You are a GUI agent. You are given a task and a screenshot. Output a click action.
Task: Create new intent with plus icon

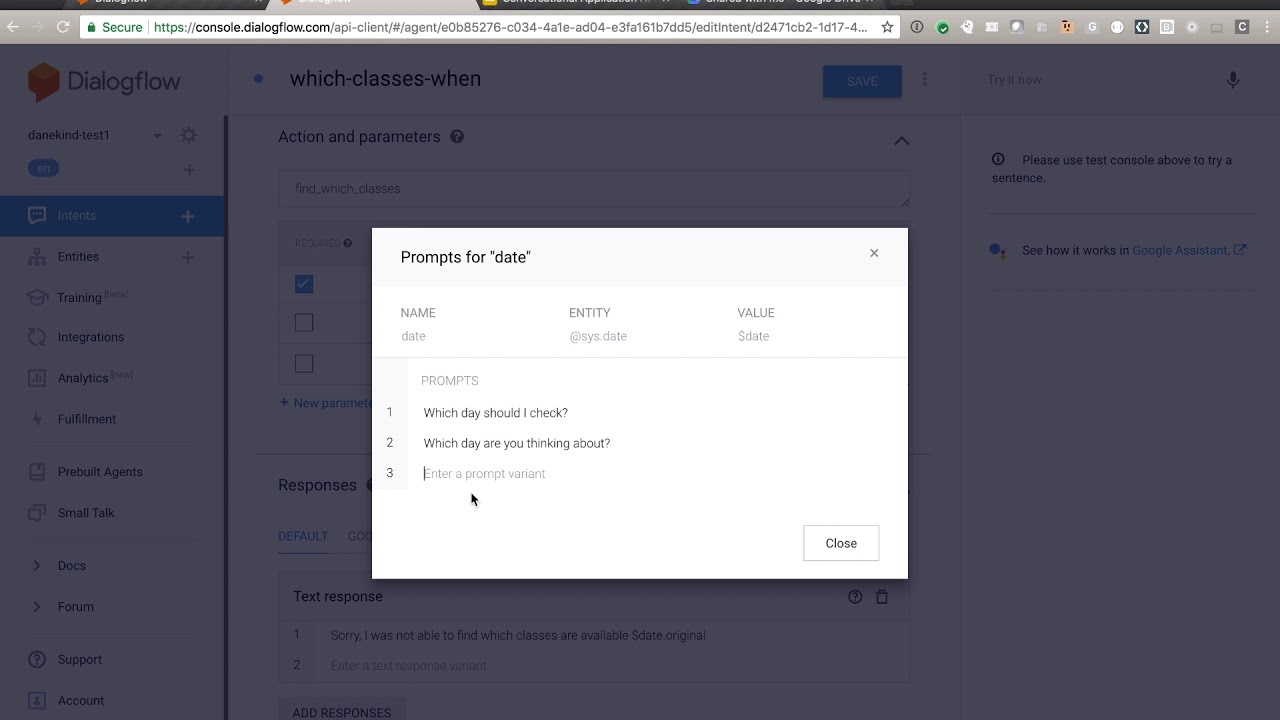[x=188, y=216]
